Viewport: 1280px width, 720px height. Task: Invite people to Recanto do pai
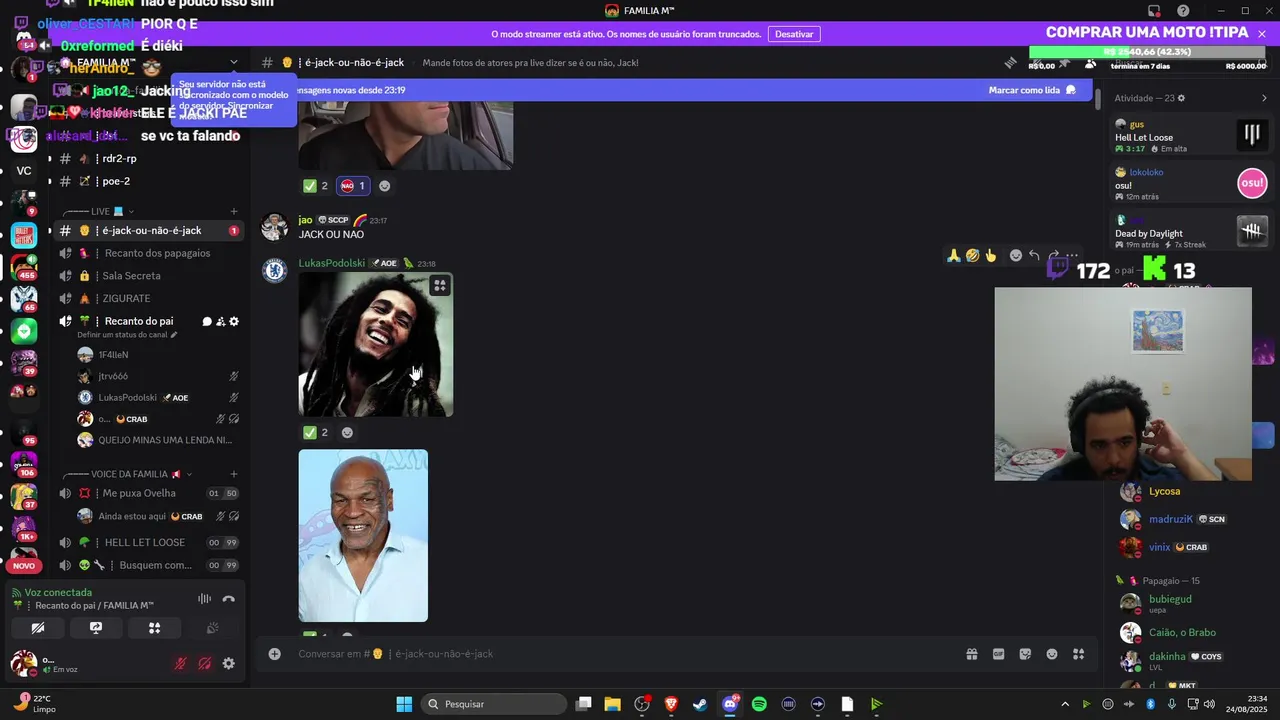[220, 322]
